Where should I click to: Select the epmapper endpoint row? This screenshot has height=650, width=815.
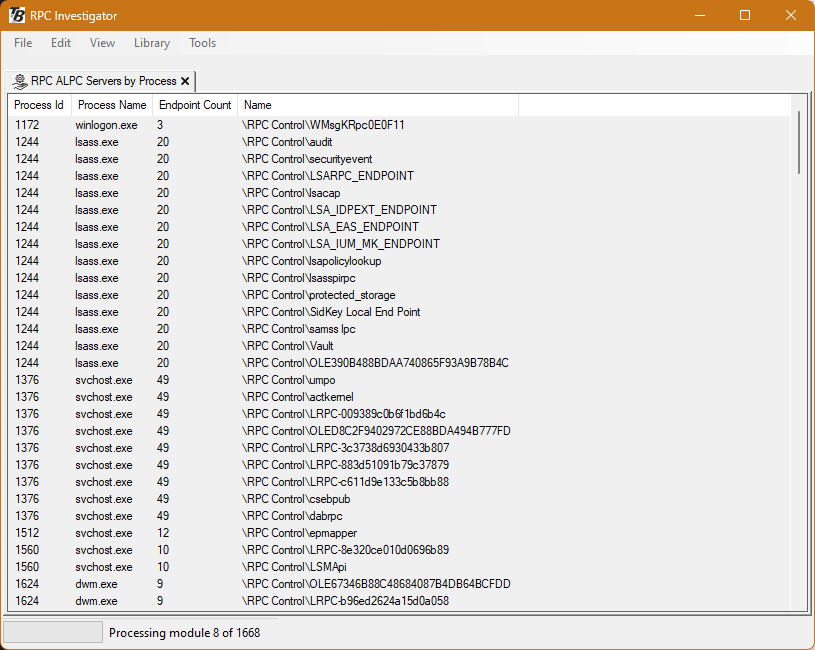(x=399, y=533)
